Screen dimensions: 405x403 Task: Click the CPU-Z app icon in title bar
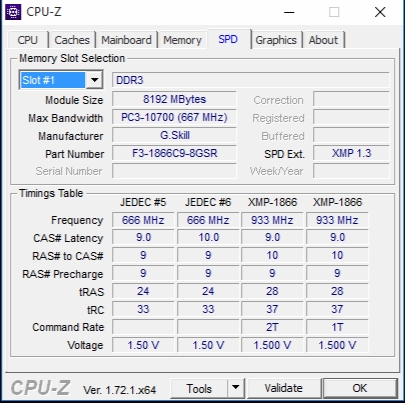point(13,12)
